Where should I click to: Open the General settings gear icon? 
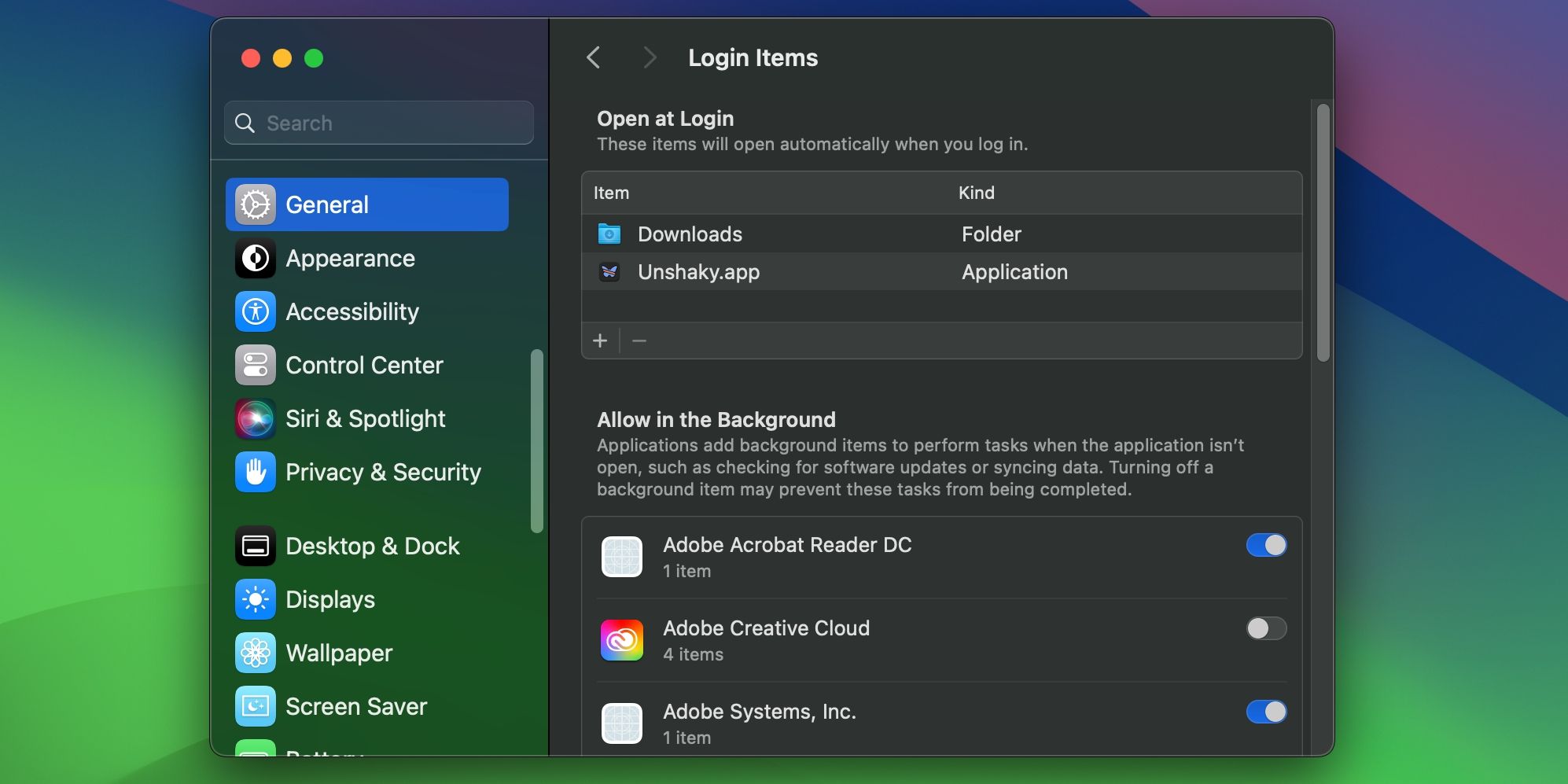254,204
